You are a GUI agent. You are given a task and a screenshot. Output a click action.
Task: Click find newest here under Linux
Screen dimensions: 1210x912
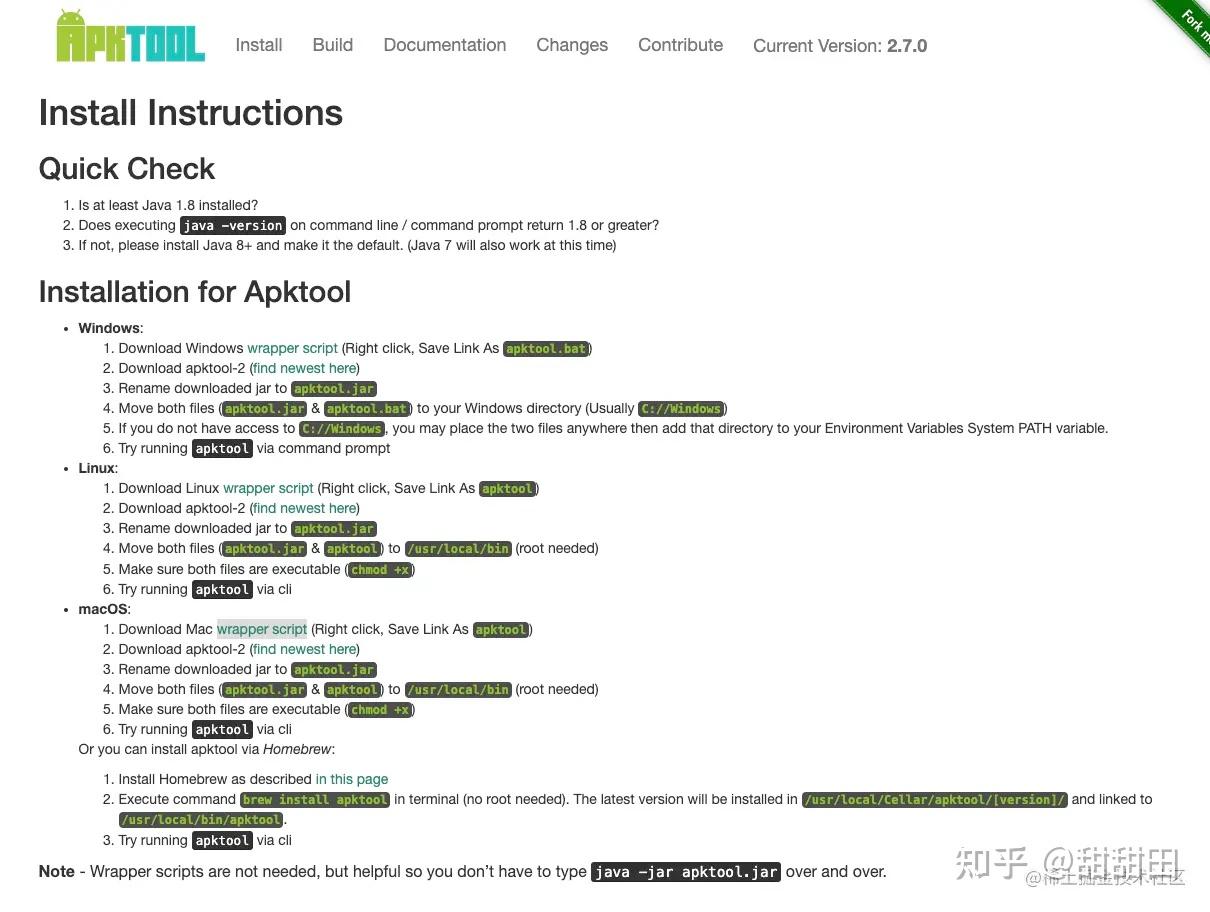pos(305,508)
